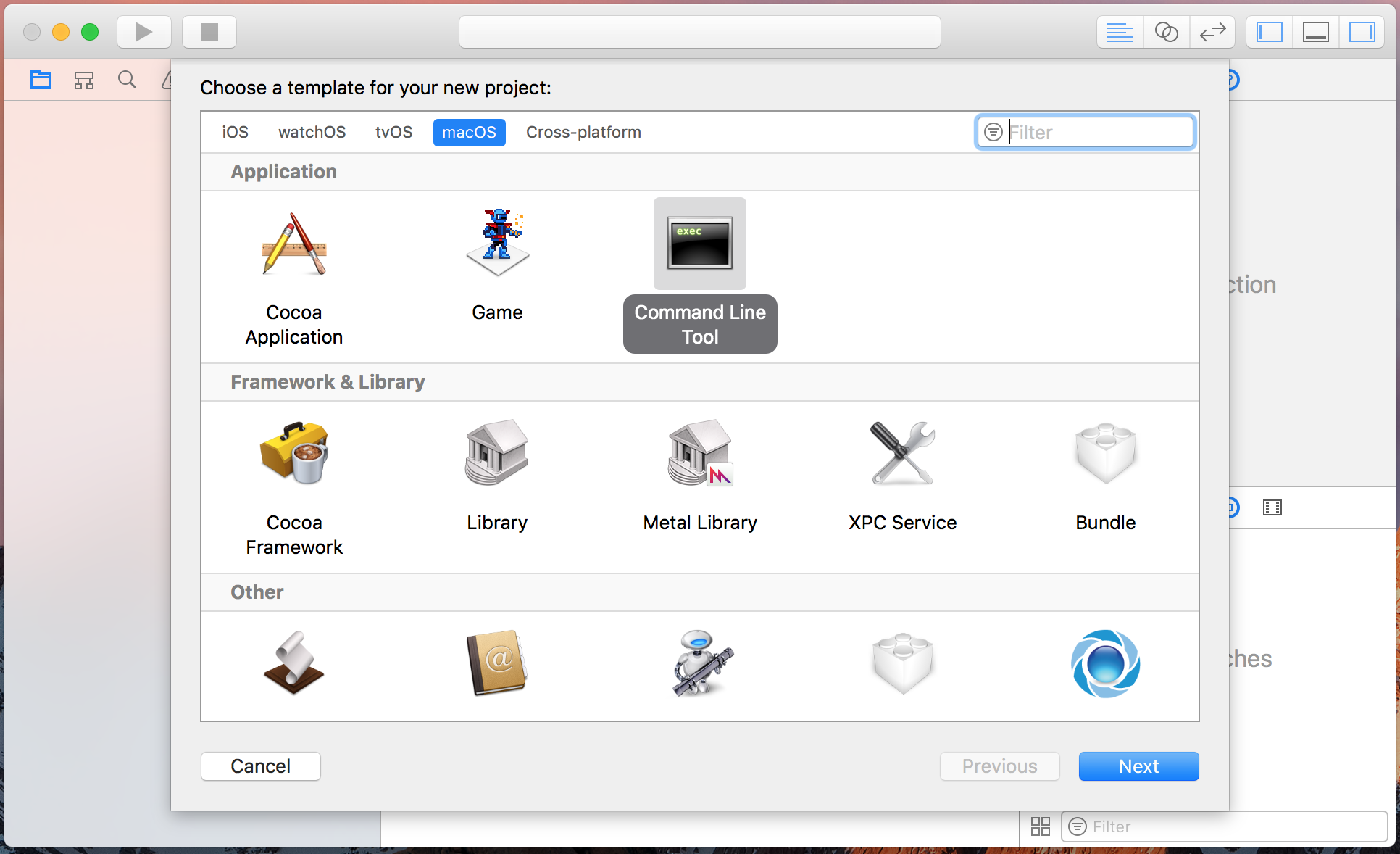
Task: Choose the Library template
Action: click(497, 475)
